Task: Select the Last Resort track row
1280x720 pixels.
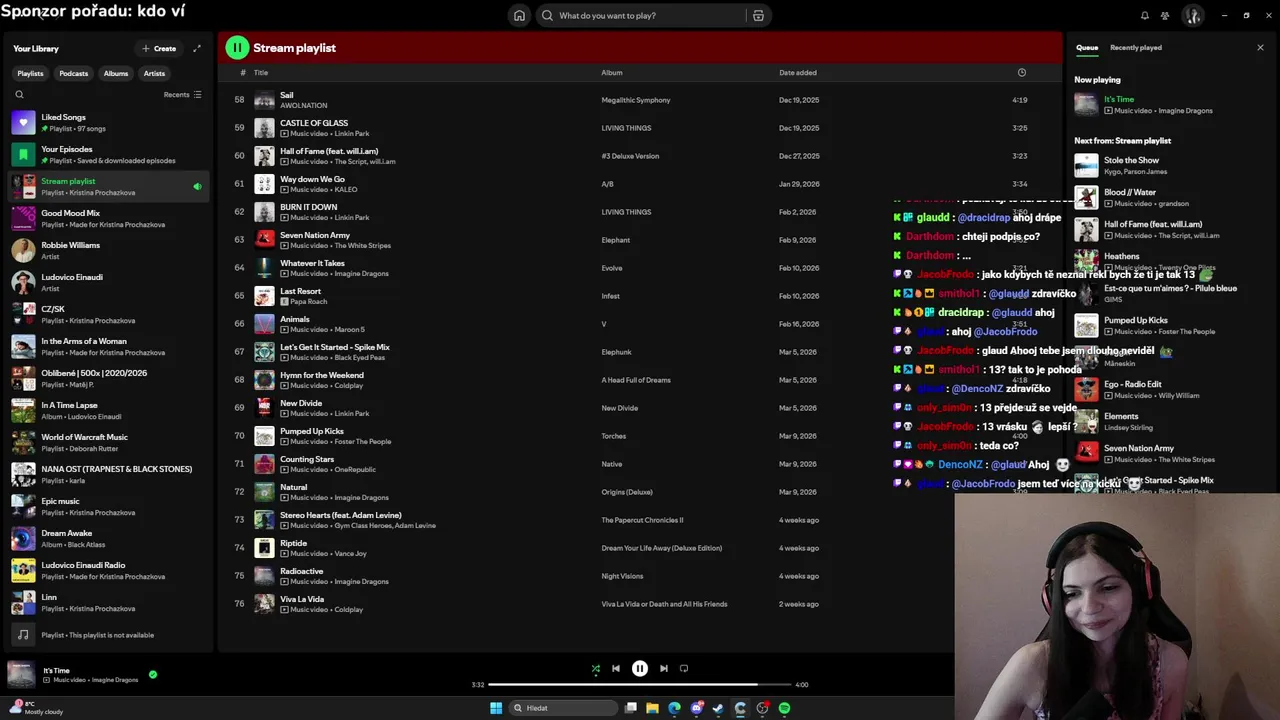Action: pos(640,296)
